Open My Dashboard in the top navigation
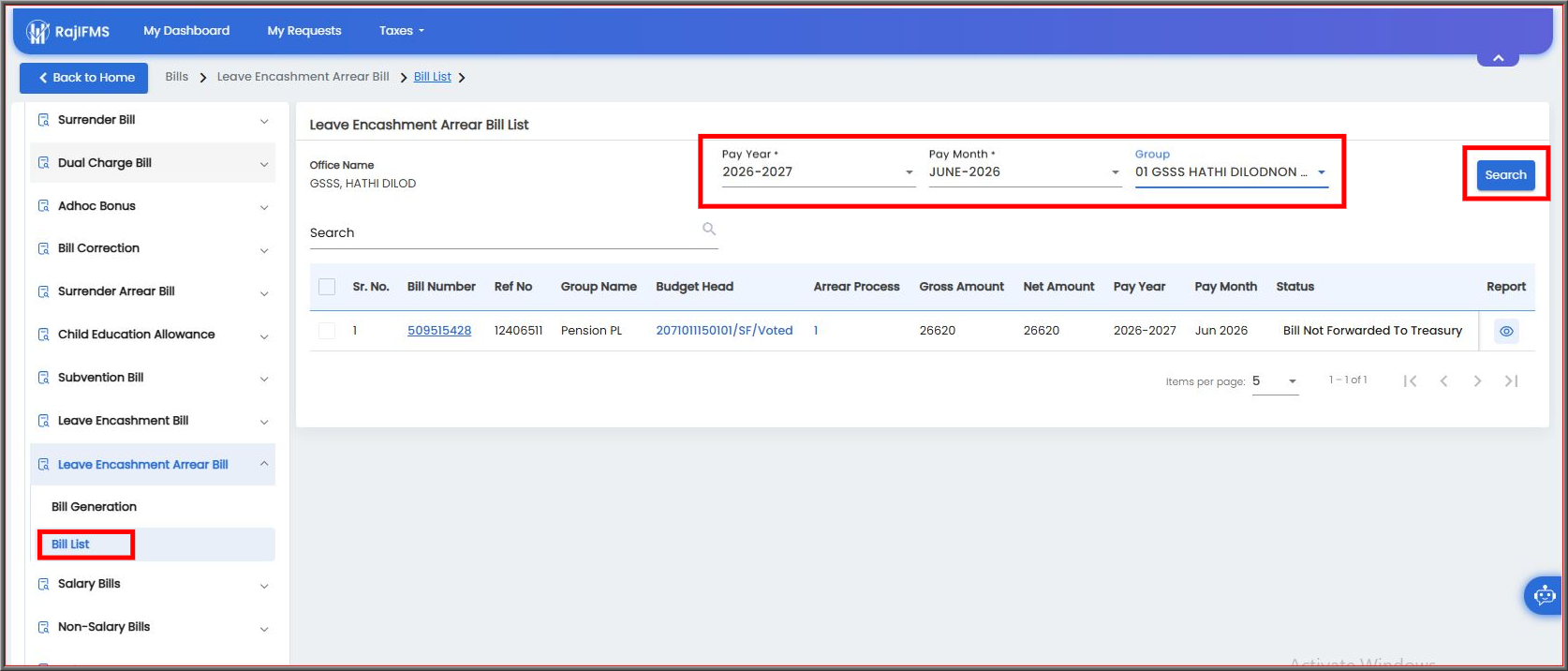 pyautogui.click(x=186, y=31)
